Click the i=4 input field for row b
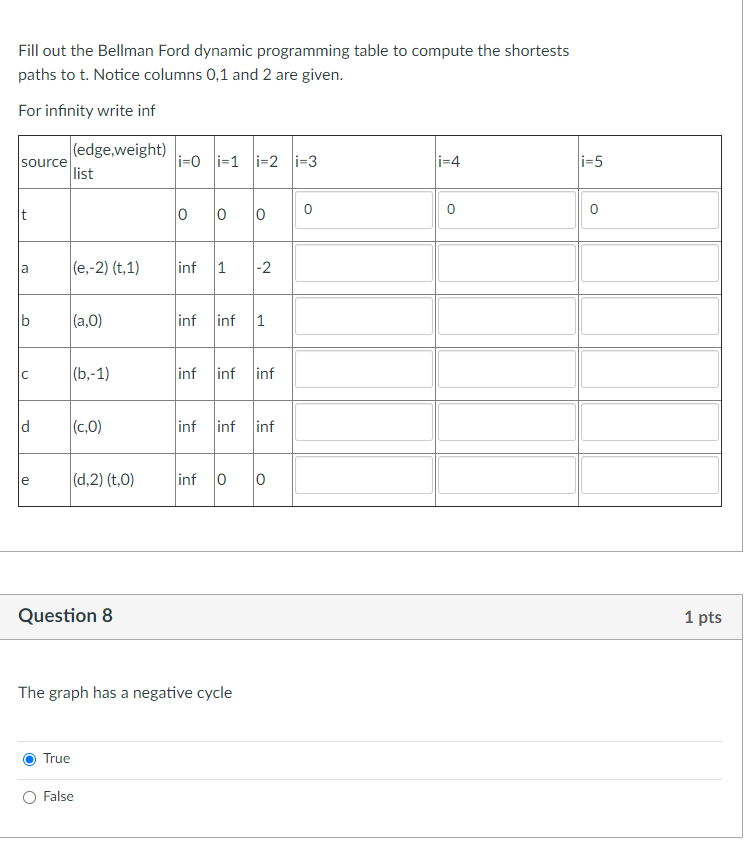Screen dimensions: 747x844 click(506, 316)
